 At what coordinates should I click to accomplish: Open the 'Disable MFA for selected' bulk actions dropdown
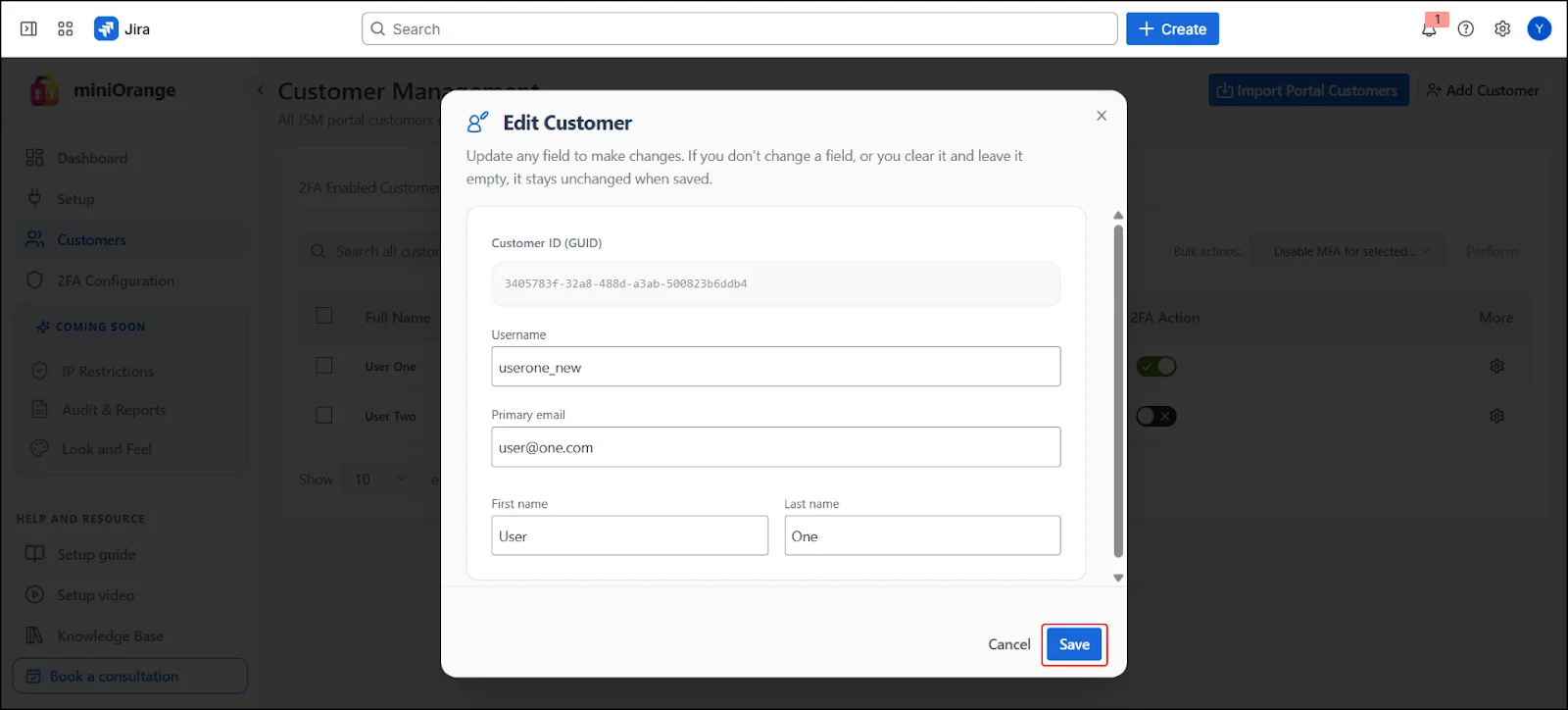point(1346,251)
